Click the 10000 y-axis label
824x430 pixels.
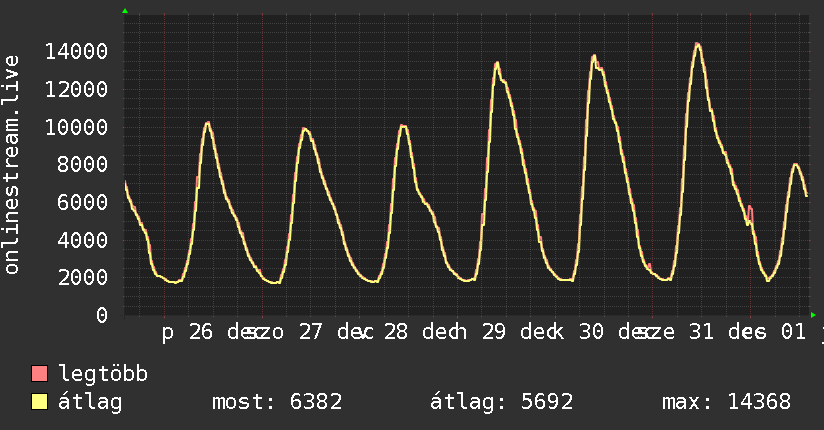pyautogui.click(x=76, y=127)
